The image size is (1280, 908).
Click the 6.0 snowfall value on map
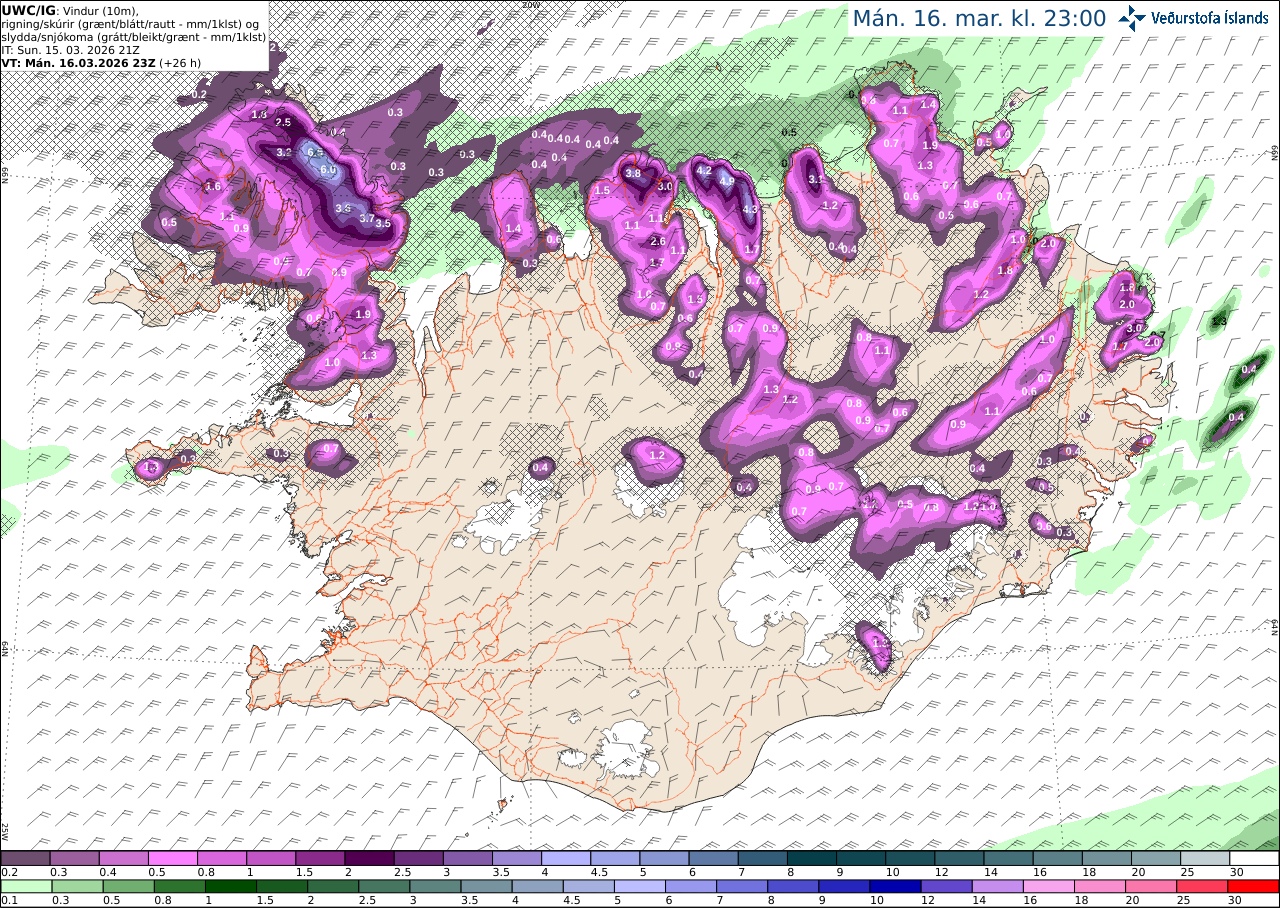328,170
